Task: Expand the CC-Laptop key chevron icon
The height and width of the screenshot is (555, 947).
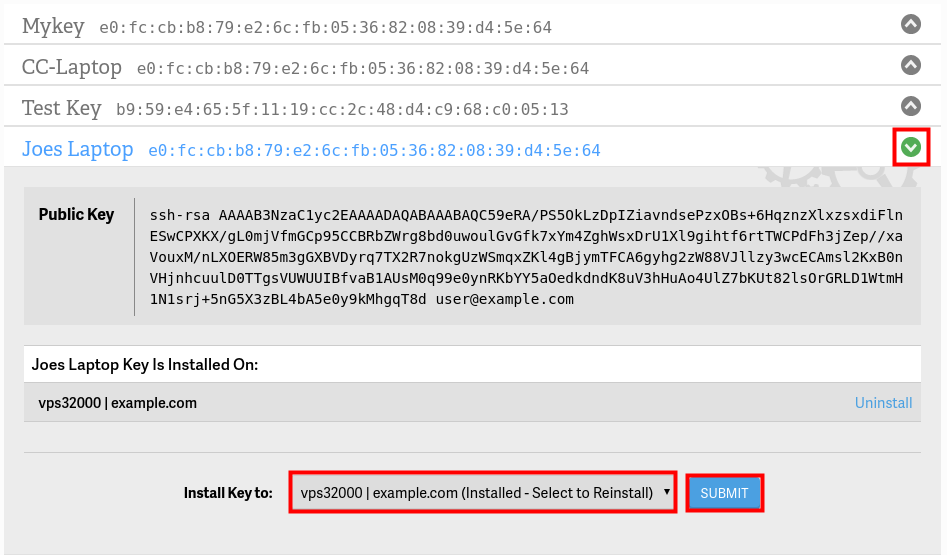Action: (x=910, y=66)
